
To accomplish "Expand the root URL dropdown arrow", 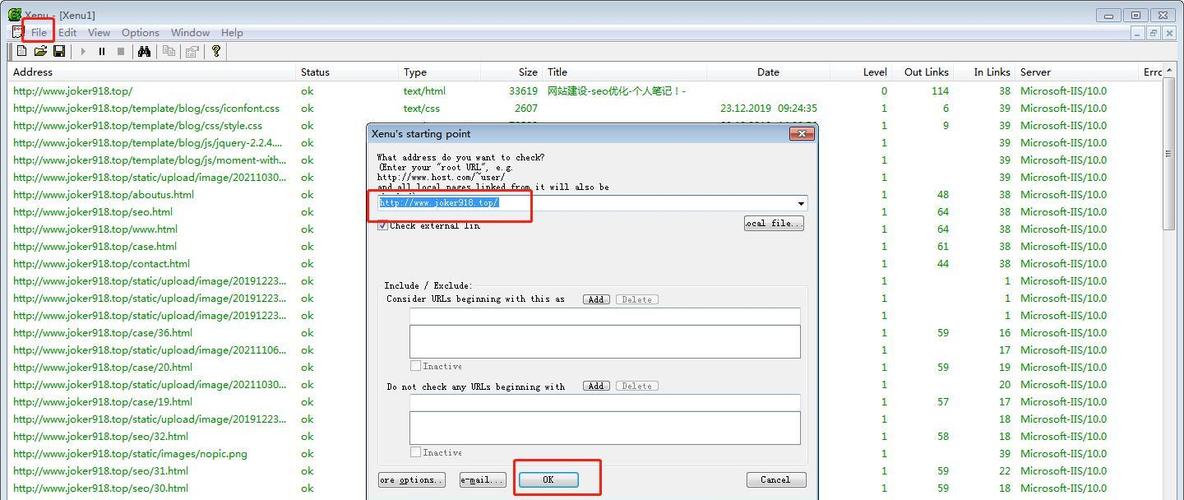I will pos(800,204).
